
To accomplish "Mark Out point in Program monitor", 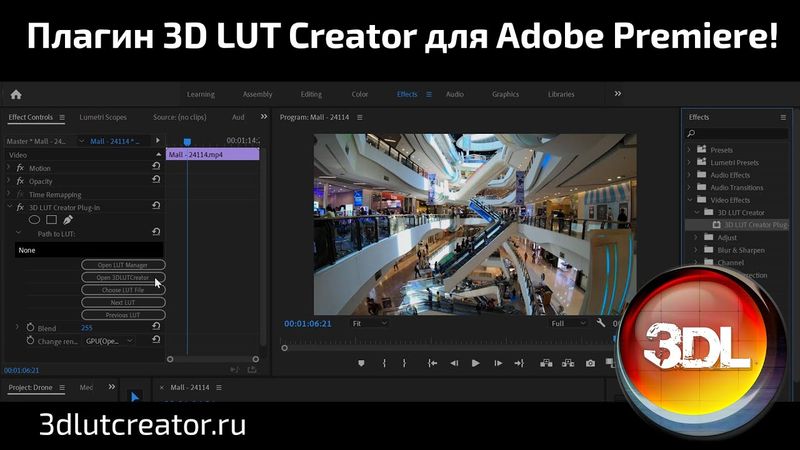I will pos(404,363).
